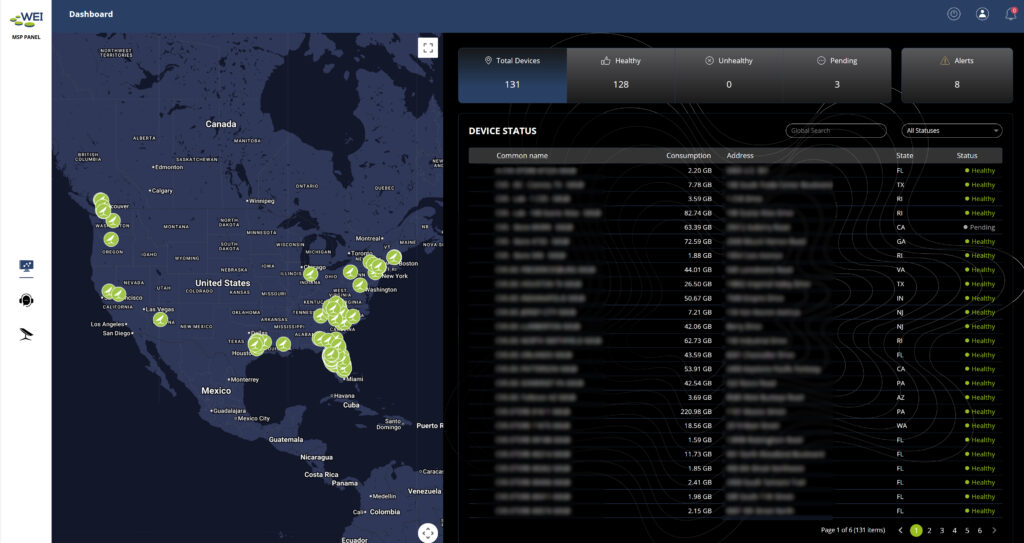Click the Page 1 of 6 items label
The image size is (1024, 543).
point(853,531)
